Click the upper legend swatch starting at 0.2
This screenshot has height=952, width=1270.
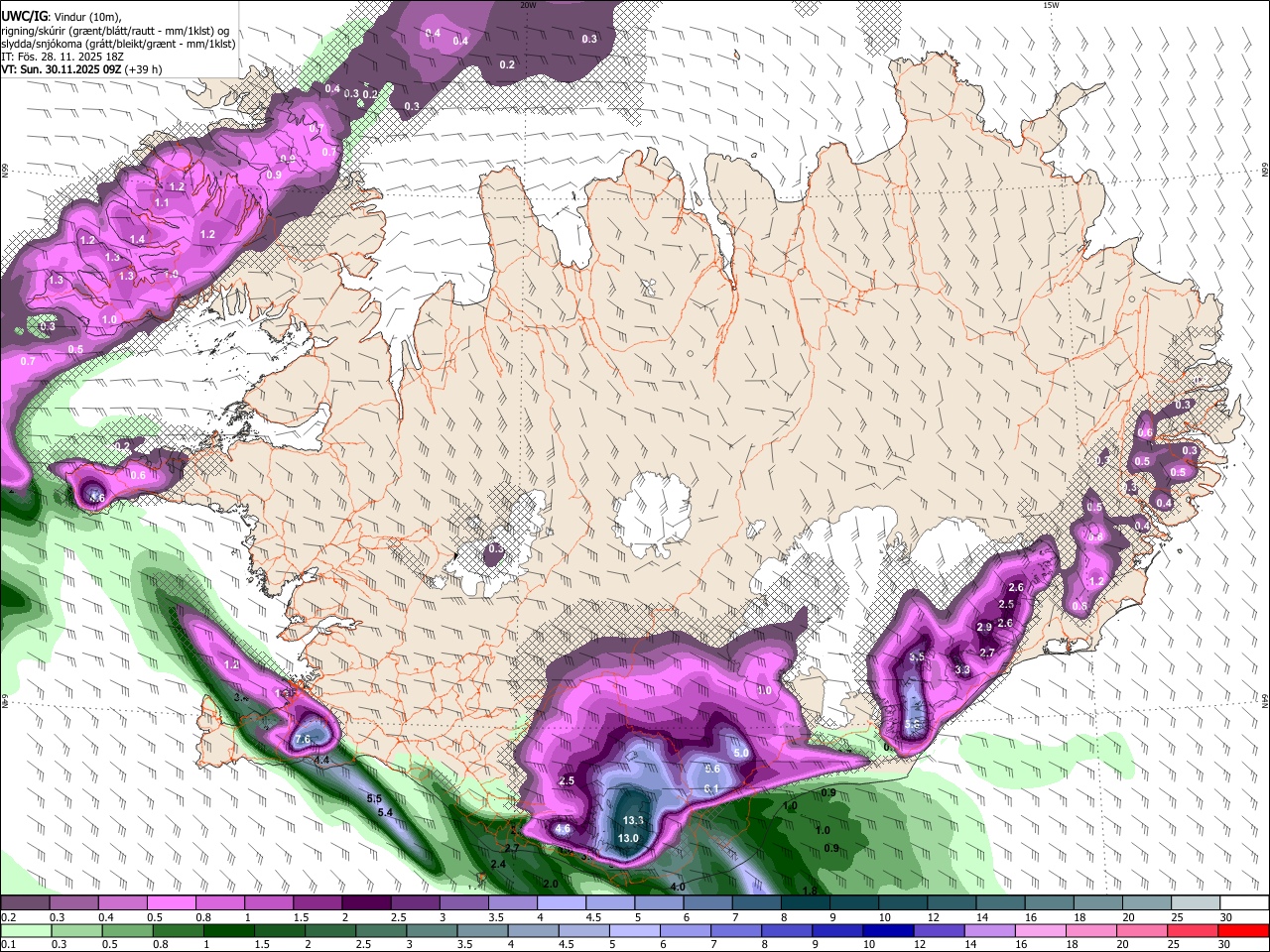click(x=25, y=903)
